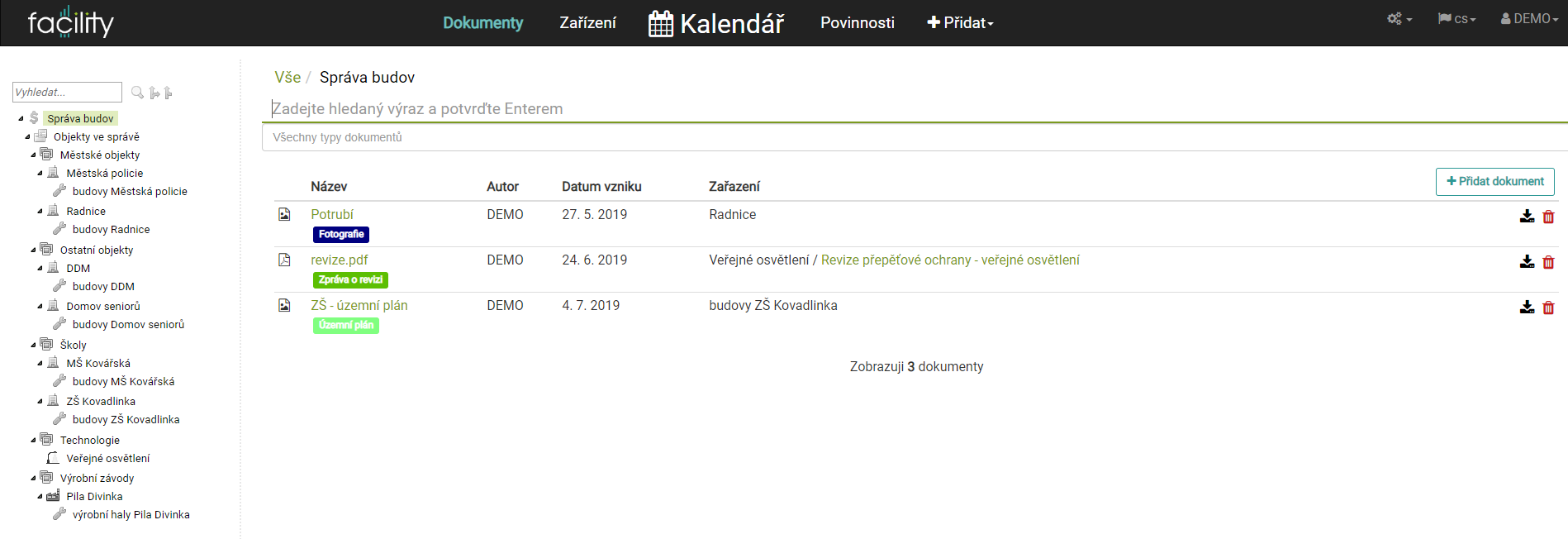Open the Všechny typy dokumentů selector

pos(914,137)
